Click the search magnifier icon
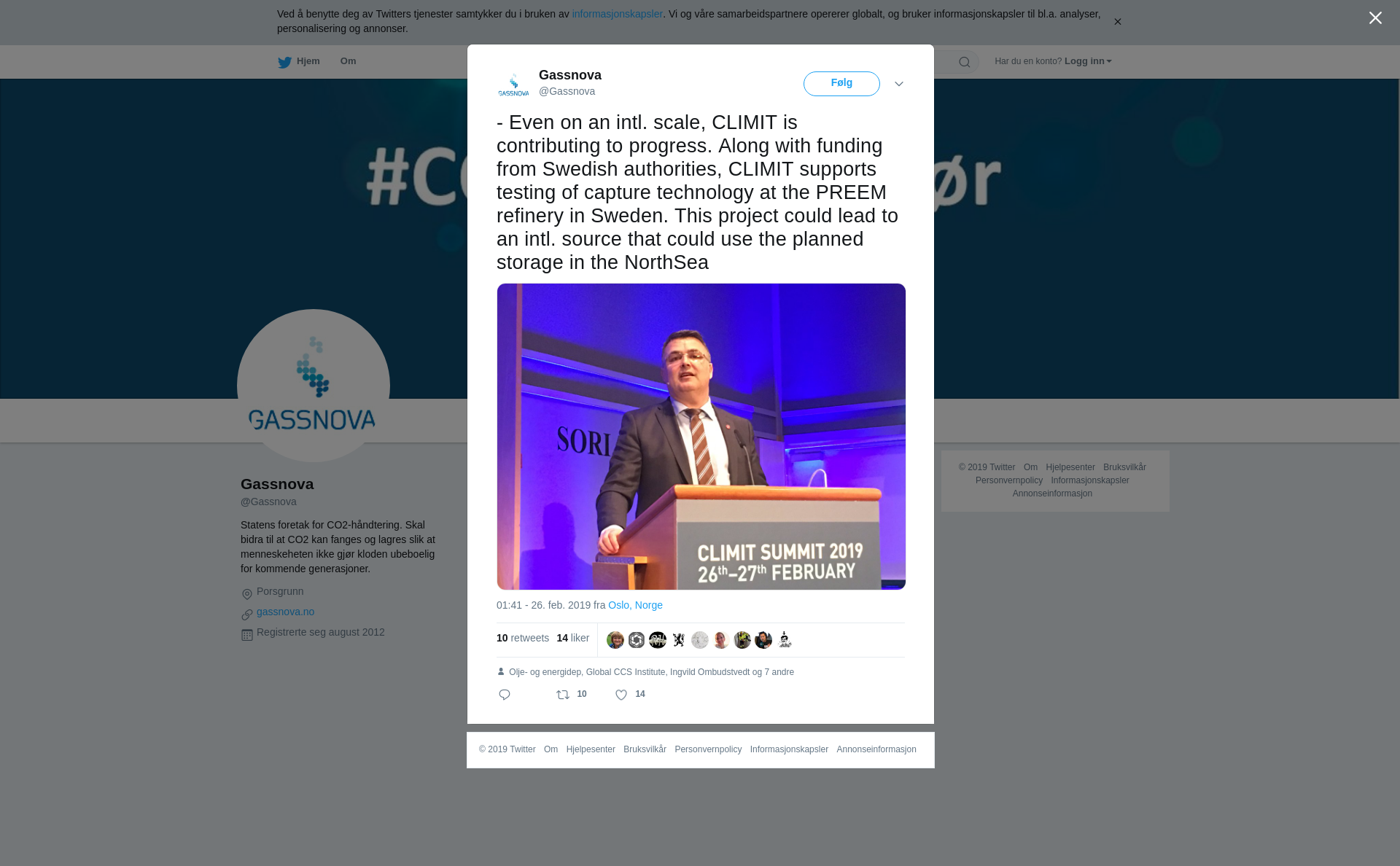This screenshot has height=866, width=1400. (x=965, y=62)
